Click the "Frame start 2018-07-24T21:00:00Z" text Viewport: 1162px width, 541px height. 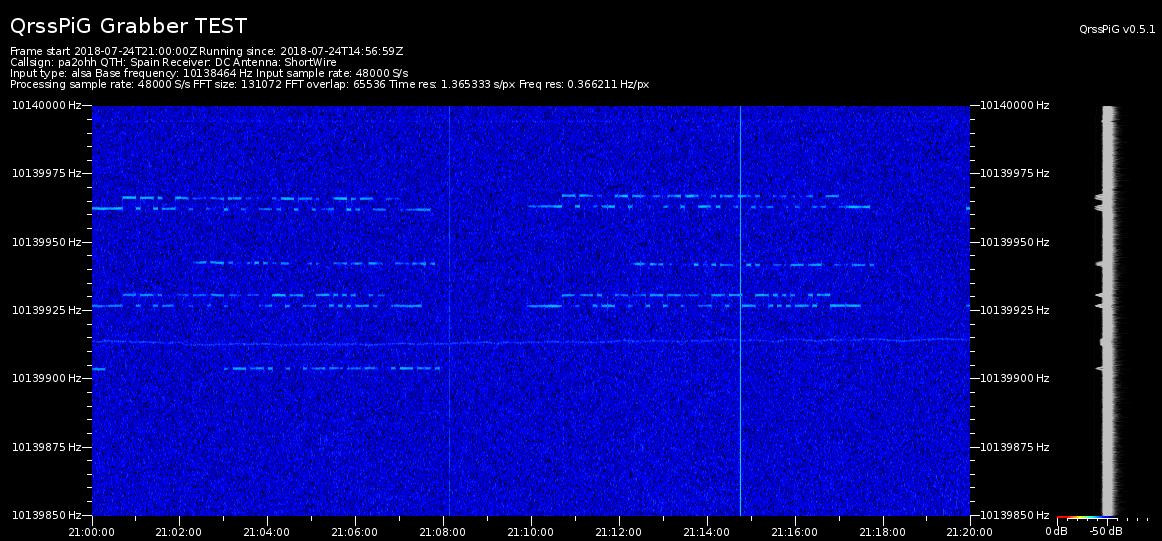[103, 51]
